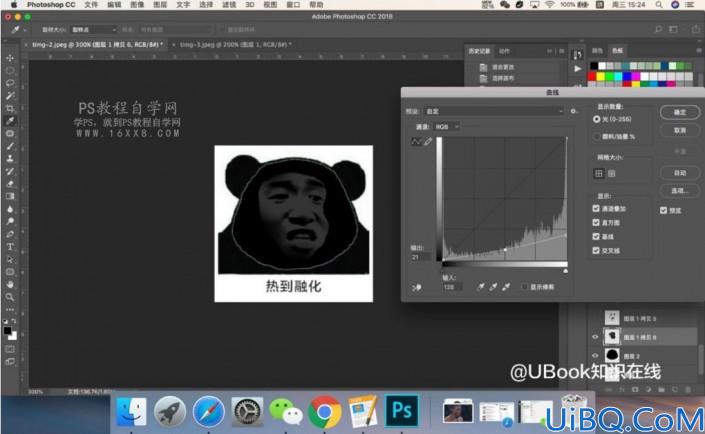The width and height of the screenshot is (705, 434).
Task: Select the Light (0-255) radio option
Action: click(597, 119)
